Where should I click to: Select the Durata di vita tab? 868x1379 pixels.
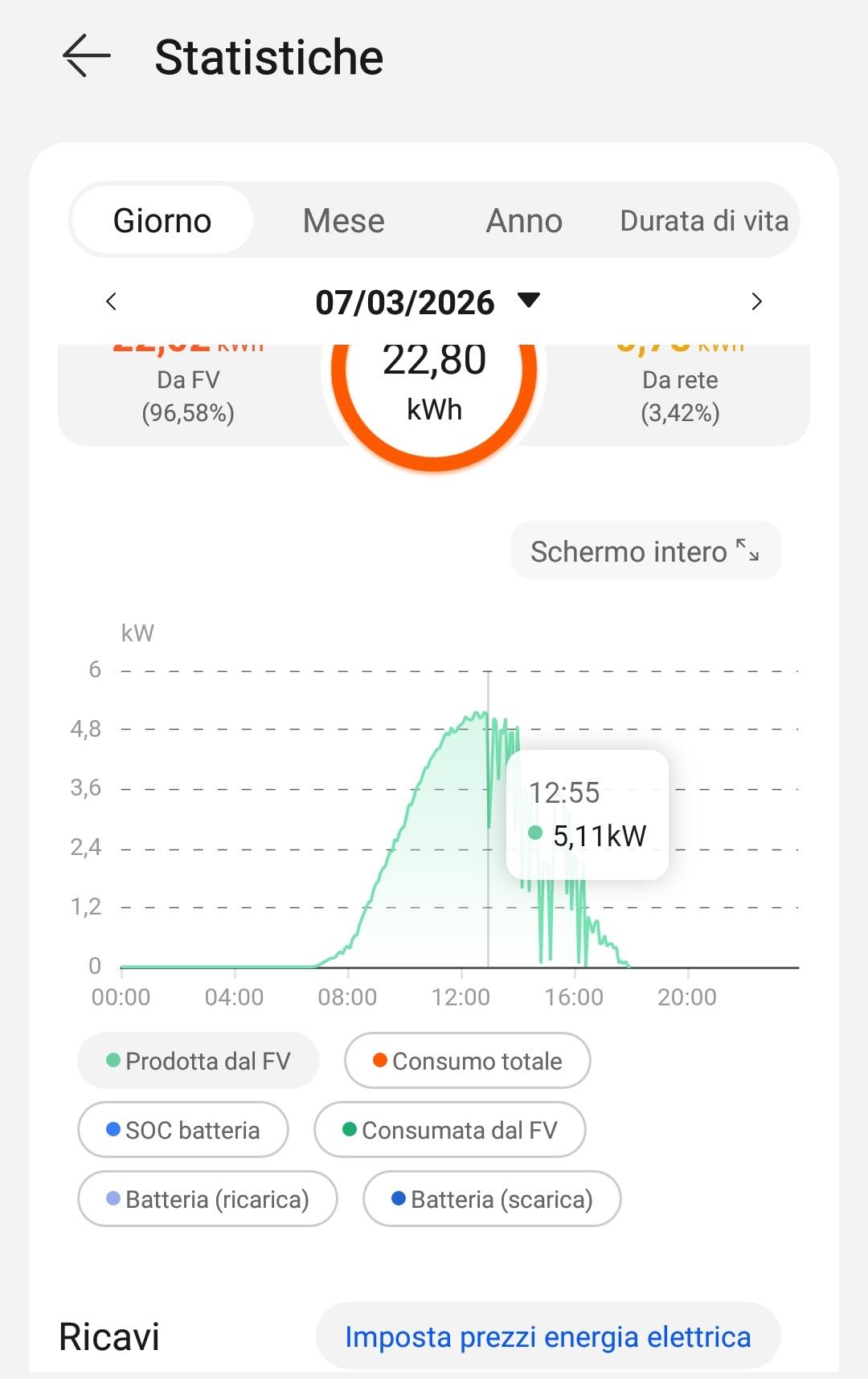tap(704, 220)
